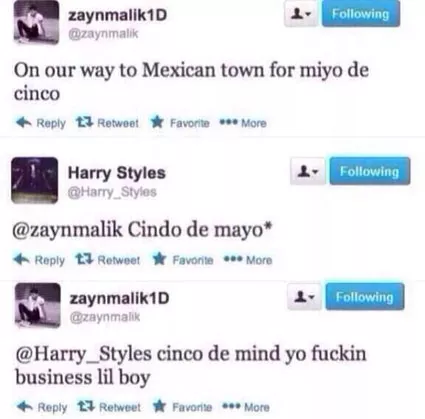
Task: Retweet the 'miyo de cinco' tweet
Action: pyautogui.click(x=107, y=123)
